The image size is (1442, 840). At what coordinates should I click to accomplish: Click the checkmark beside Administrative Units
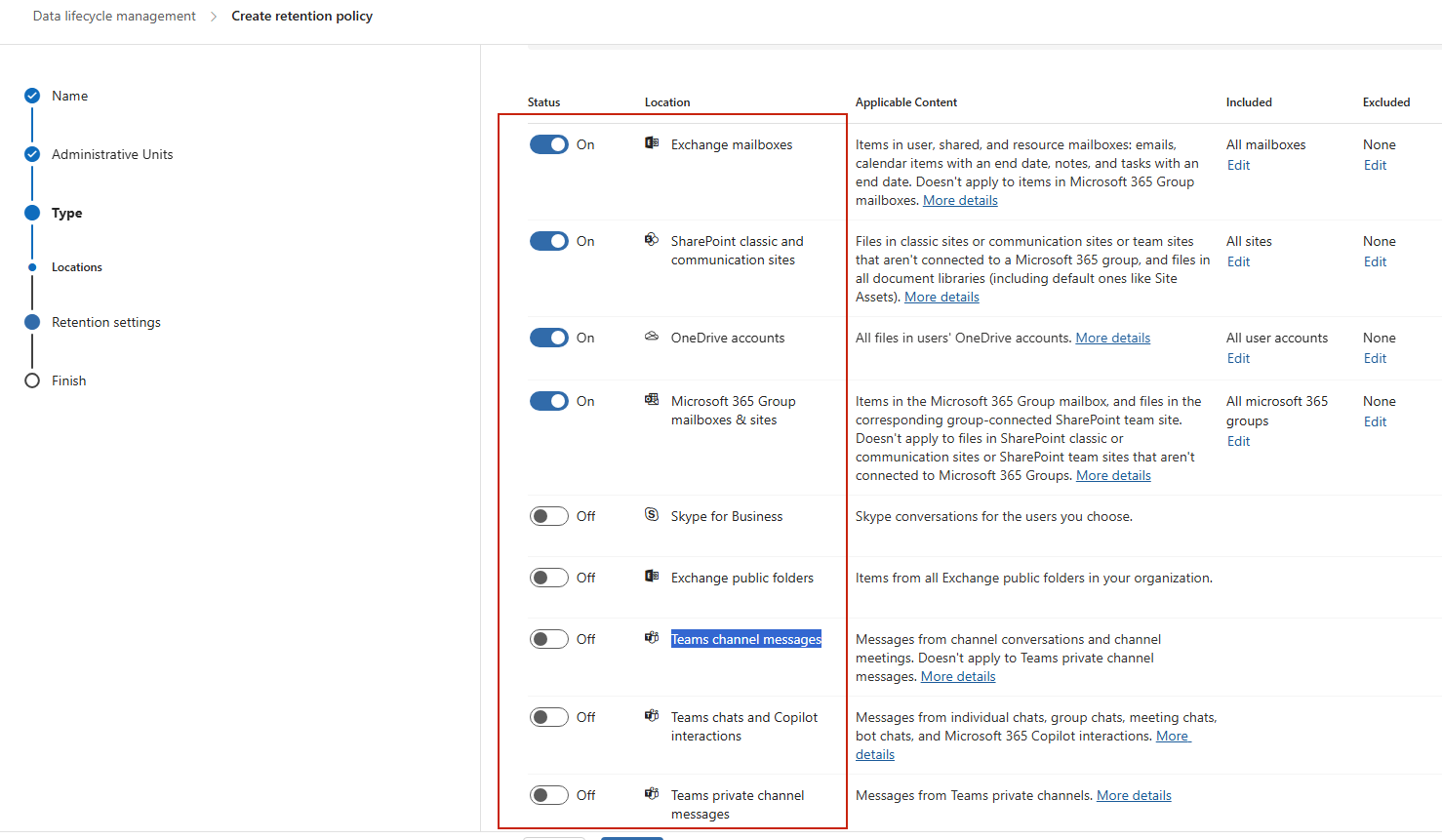[x=32, y=154]
